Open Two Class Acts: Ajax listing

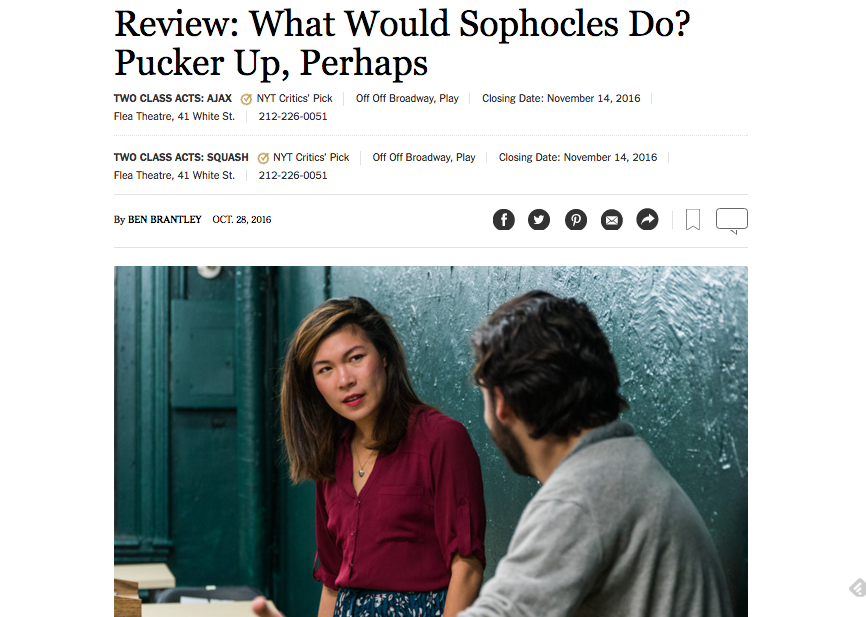coord(173,98)
